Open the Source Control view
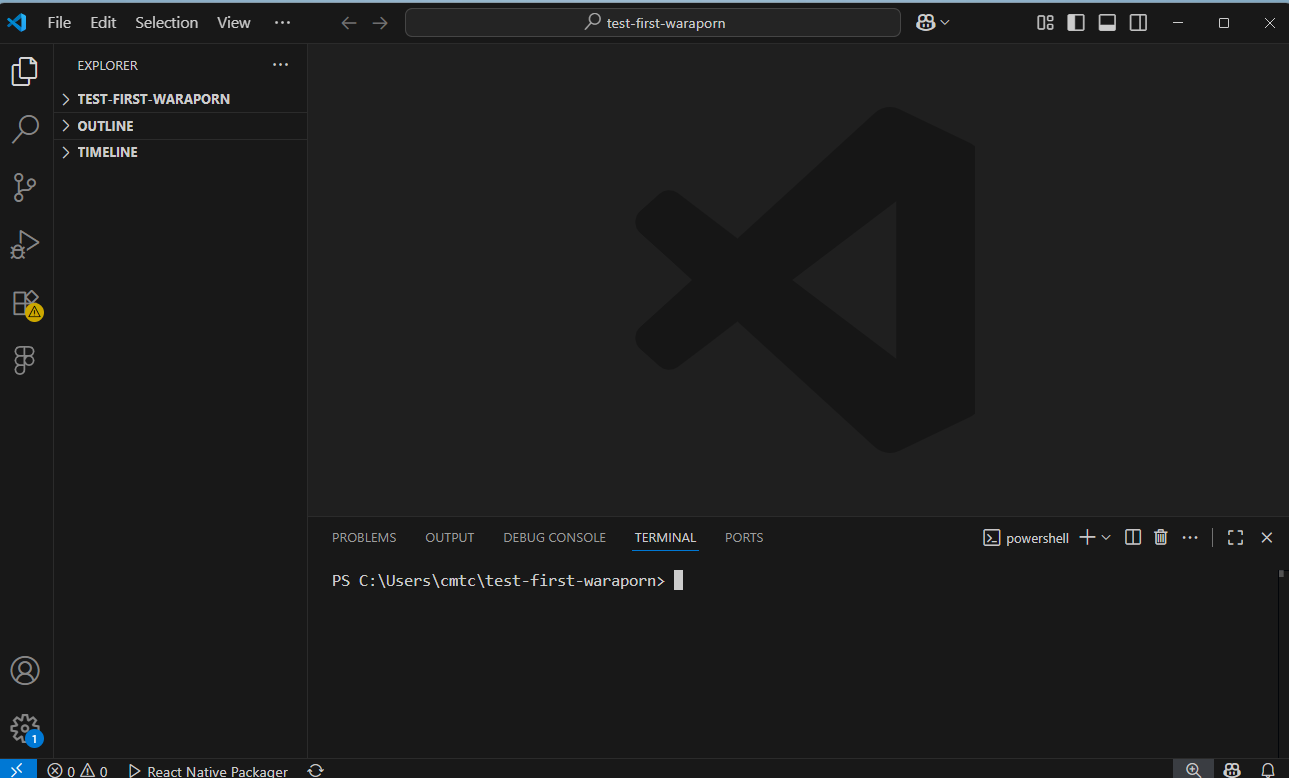 [x=25, y=187]
